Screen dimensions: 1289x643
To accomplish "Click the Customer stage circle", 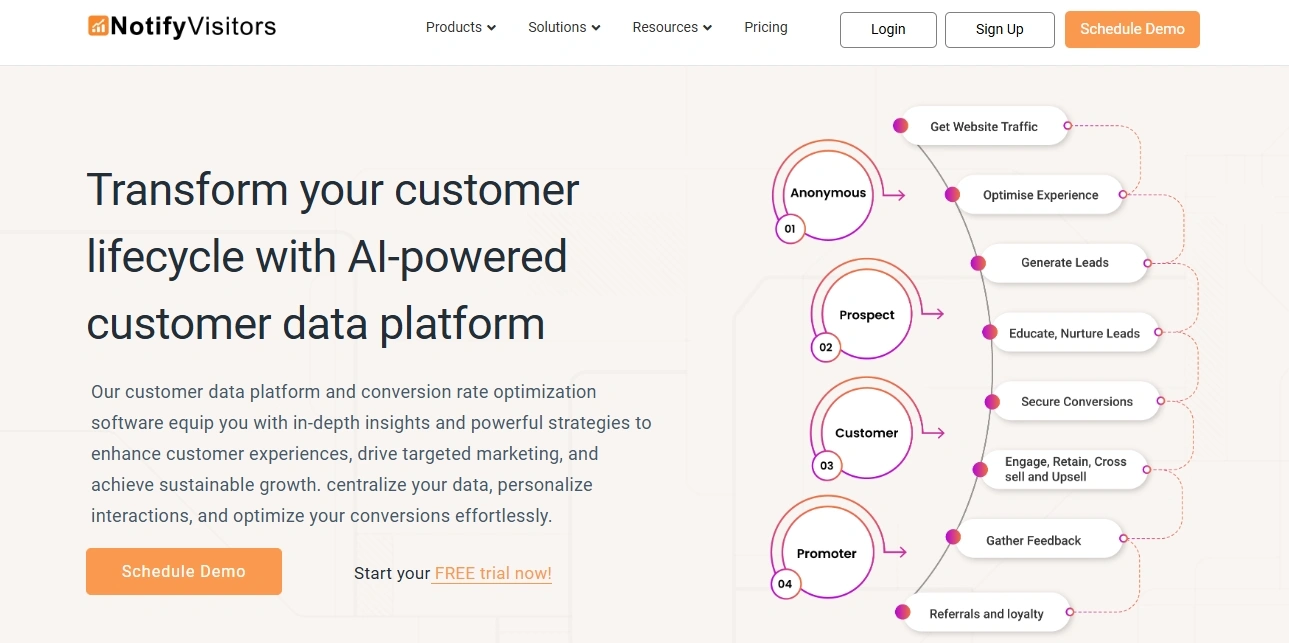I will 866,433.
